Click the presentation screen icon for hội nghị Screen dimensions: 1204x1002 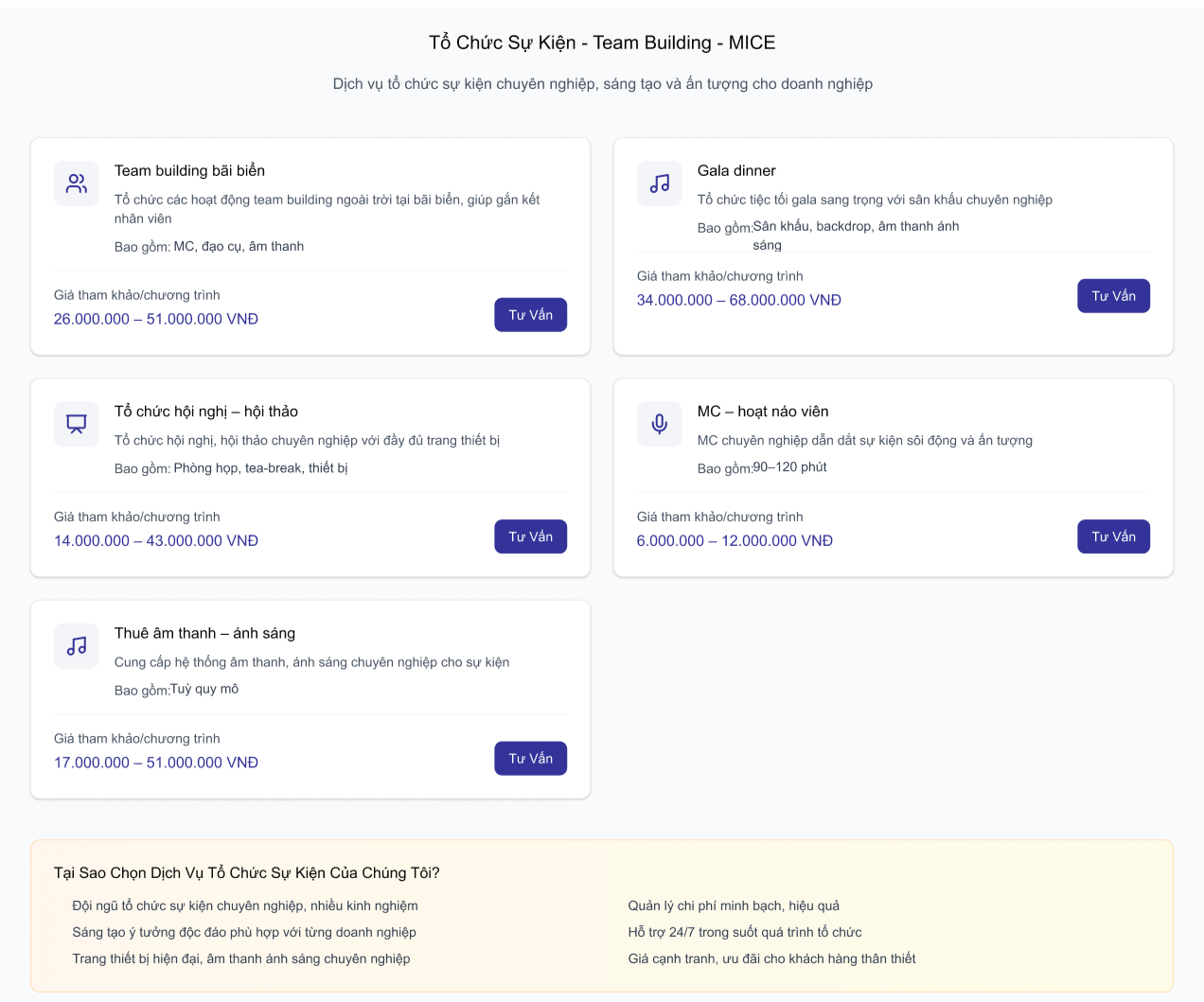click(77, 424)
